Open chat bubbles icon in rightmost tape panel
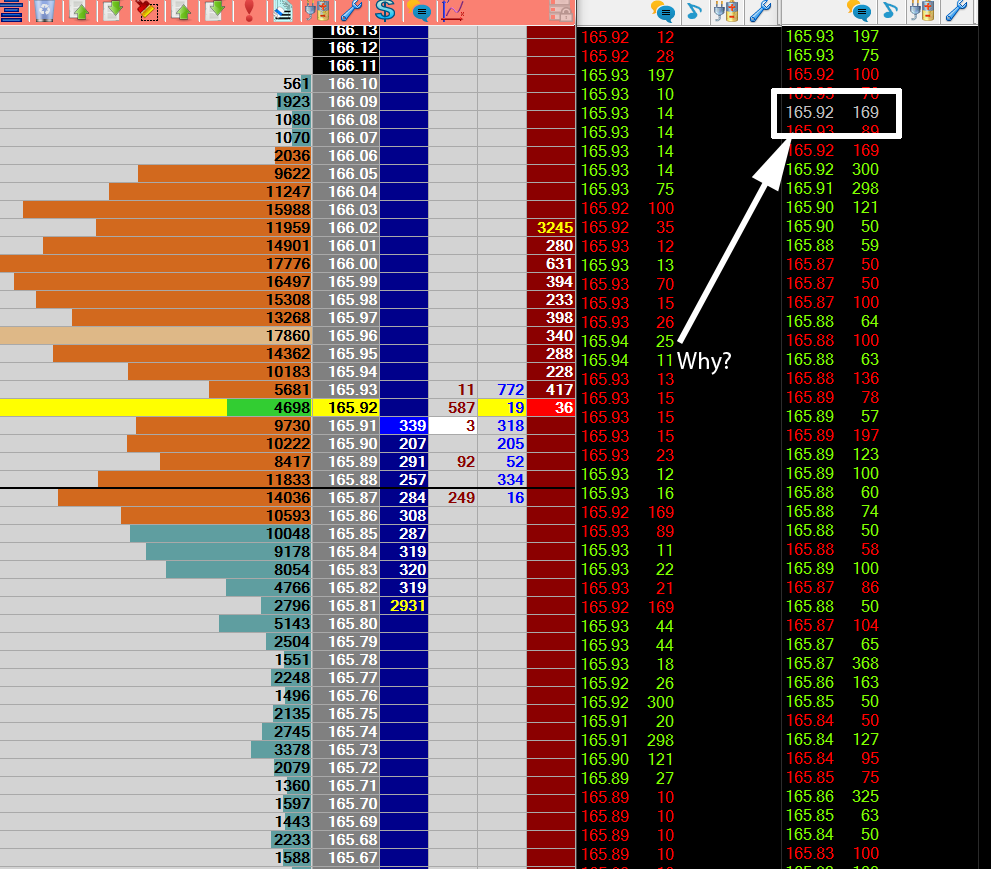This screenshot has height=869, width=991. (859, 11)
